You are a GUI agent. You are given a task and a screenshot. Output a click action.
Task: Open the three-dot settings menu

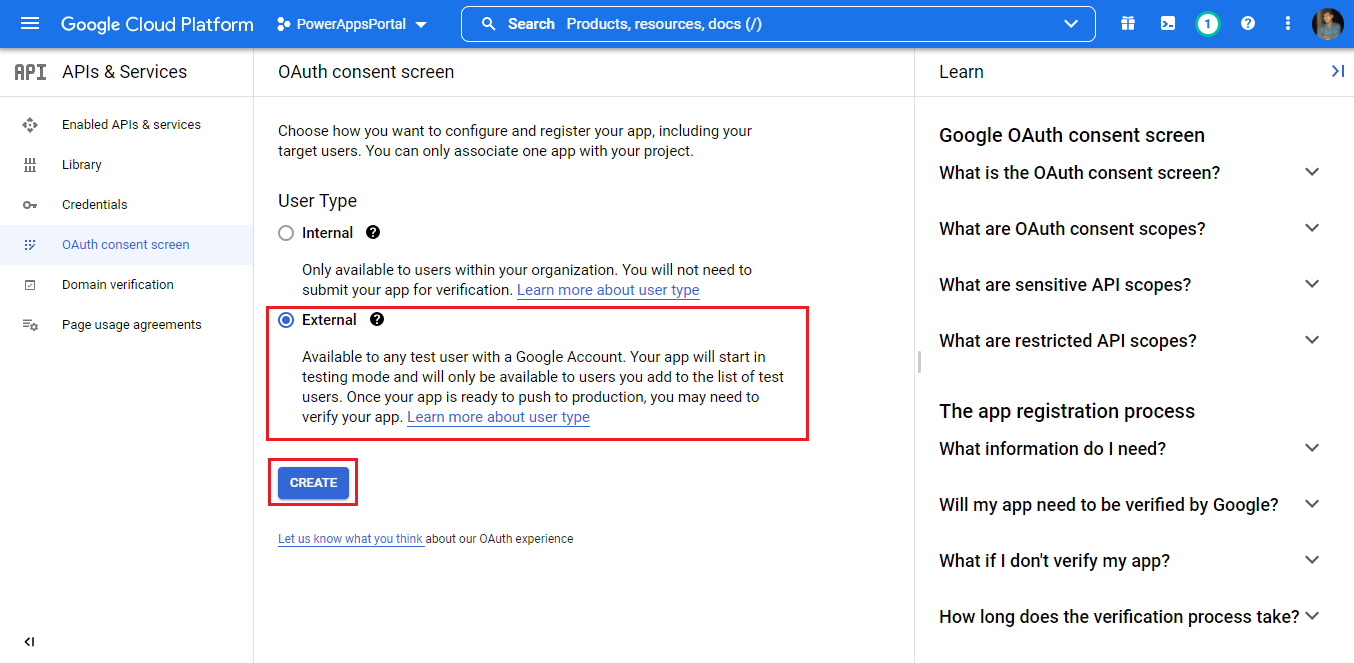click(x=1288, y=24)
